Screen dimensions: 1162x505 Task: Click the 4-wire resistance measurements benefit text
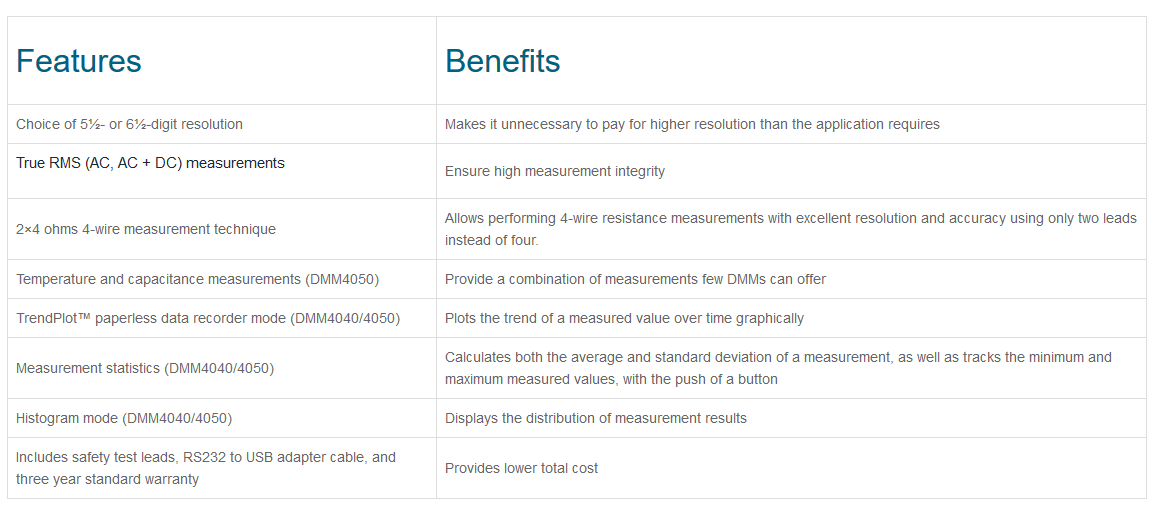pyautogui.click(x=791, y=230)
